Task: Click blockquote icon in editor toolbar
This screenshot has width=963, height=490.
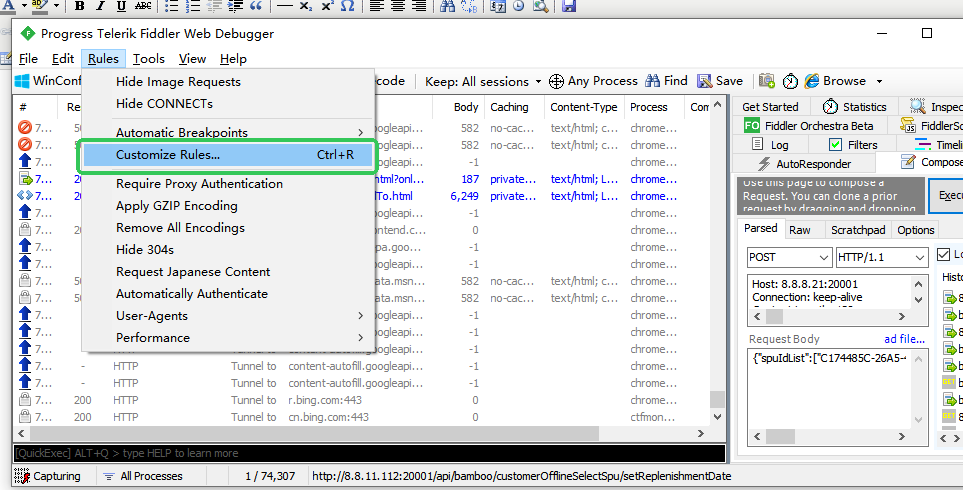Action: 256,6
